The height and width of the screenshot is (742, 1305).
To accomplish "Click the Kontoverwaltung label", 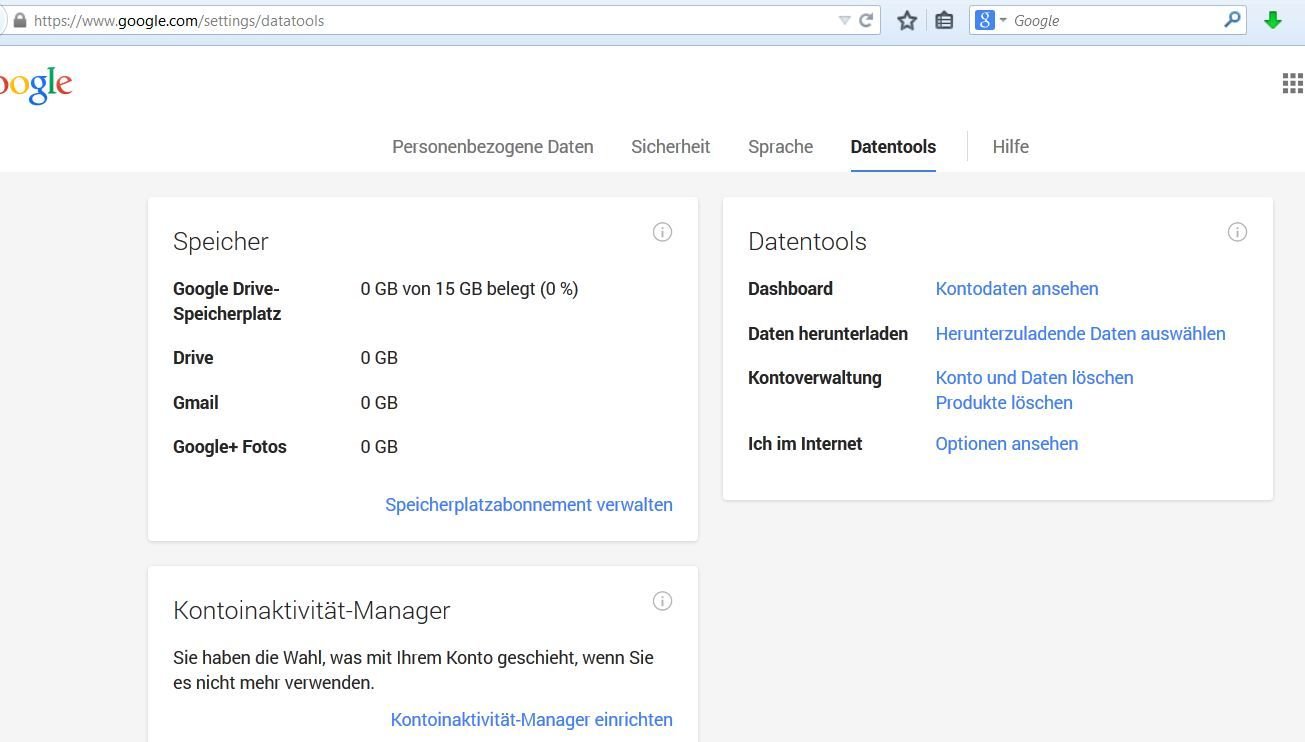I will 815,378.
